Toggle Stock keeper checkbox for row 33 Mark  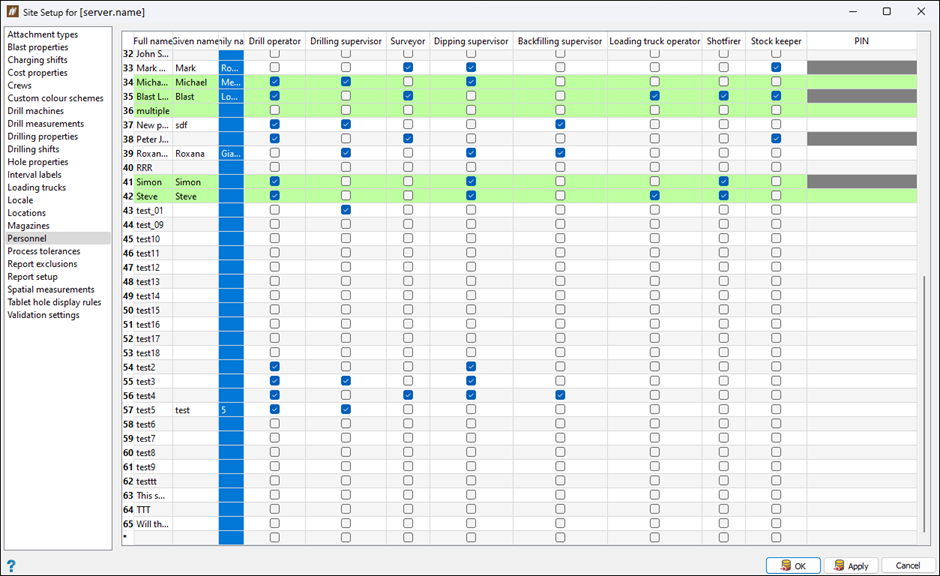(776, 67)
